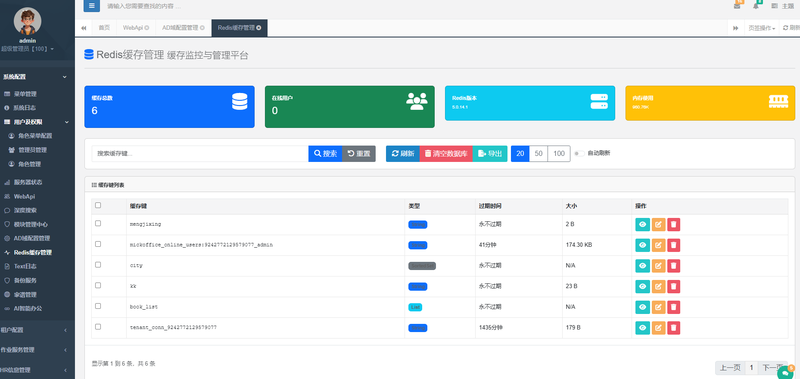Open 系统日志 in the sidebar
The width and height of the screenshot is (800, 379).
25,108
